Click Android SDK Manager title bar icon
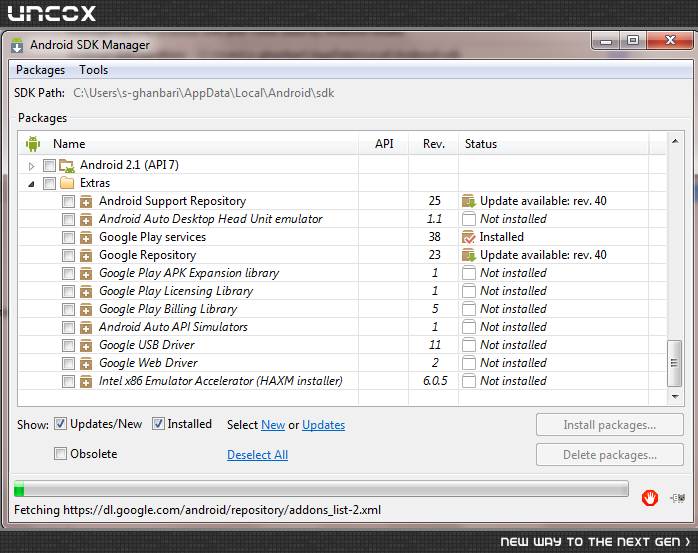This screenshot has height=553, width=698. (x=17, y=45)
